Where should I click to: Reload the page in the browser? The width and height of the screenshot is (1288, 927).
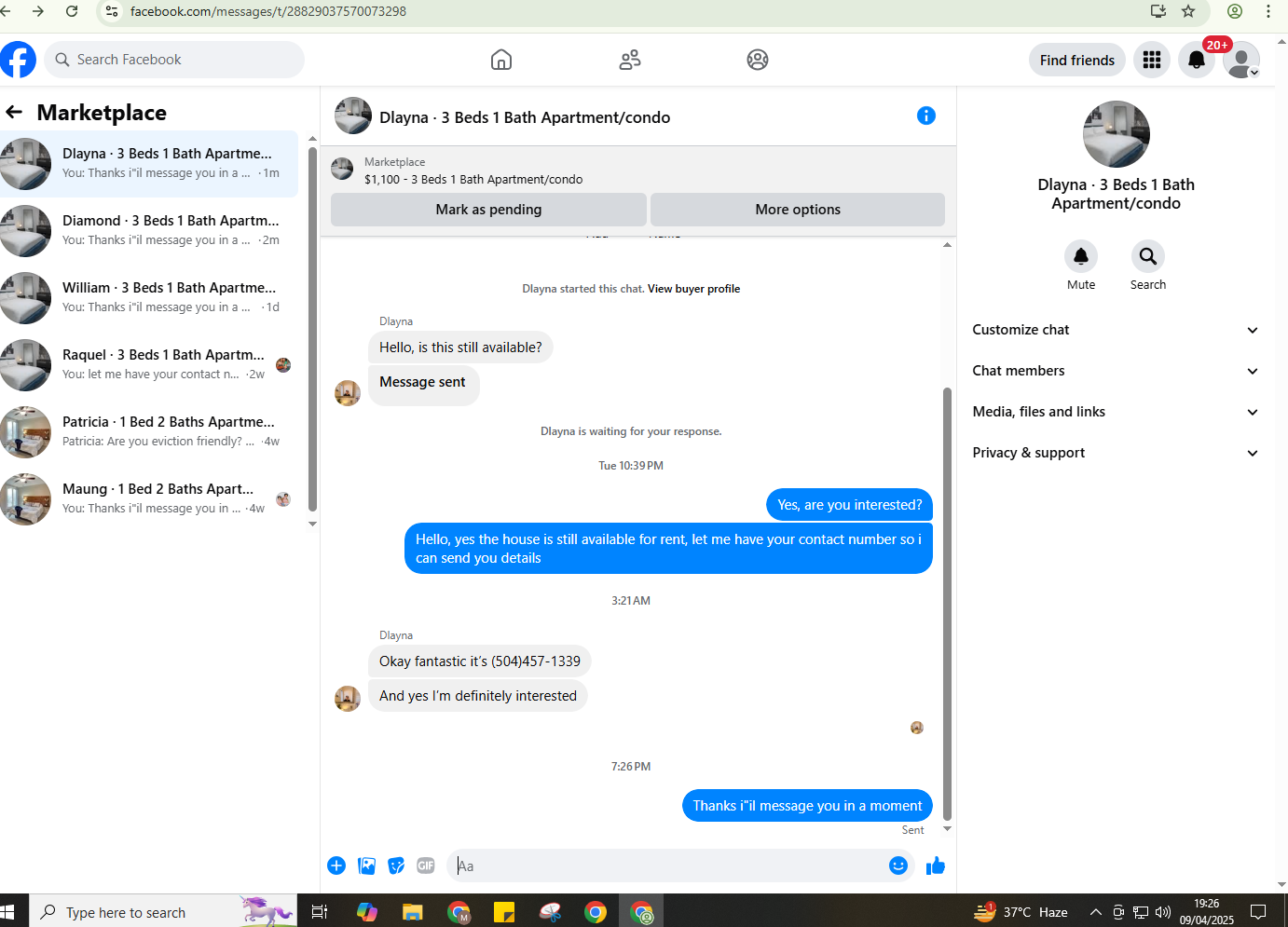pyautogui.click(x=72, y=11)
